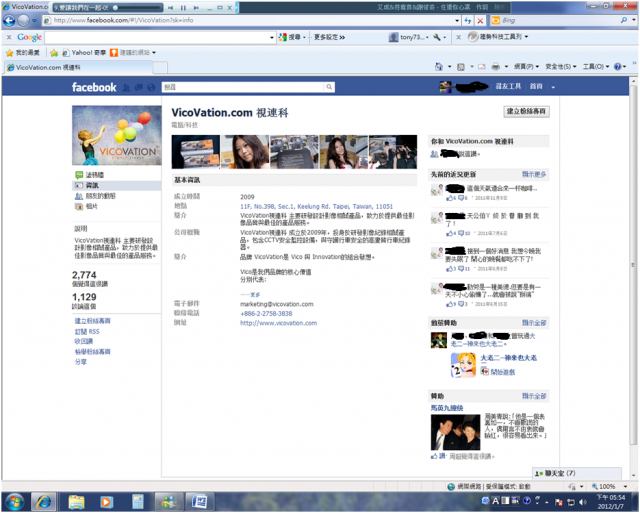This screenshot has height=513, width=640.
Task: Click the more link under brand description
Action: click(255, 295)
